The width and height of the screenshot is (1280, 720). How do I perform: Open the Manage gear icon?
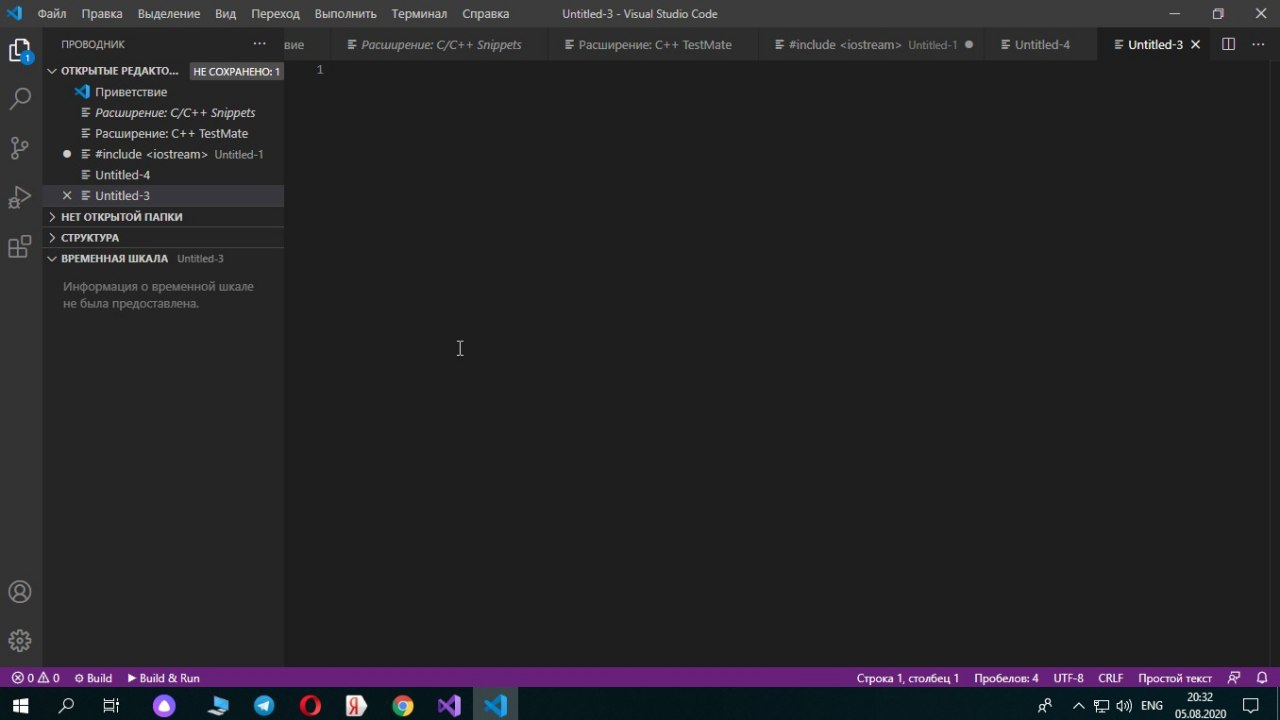click(20, 641)
